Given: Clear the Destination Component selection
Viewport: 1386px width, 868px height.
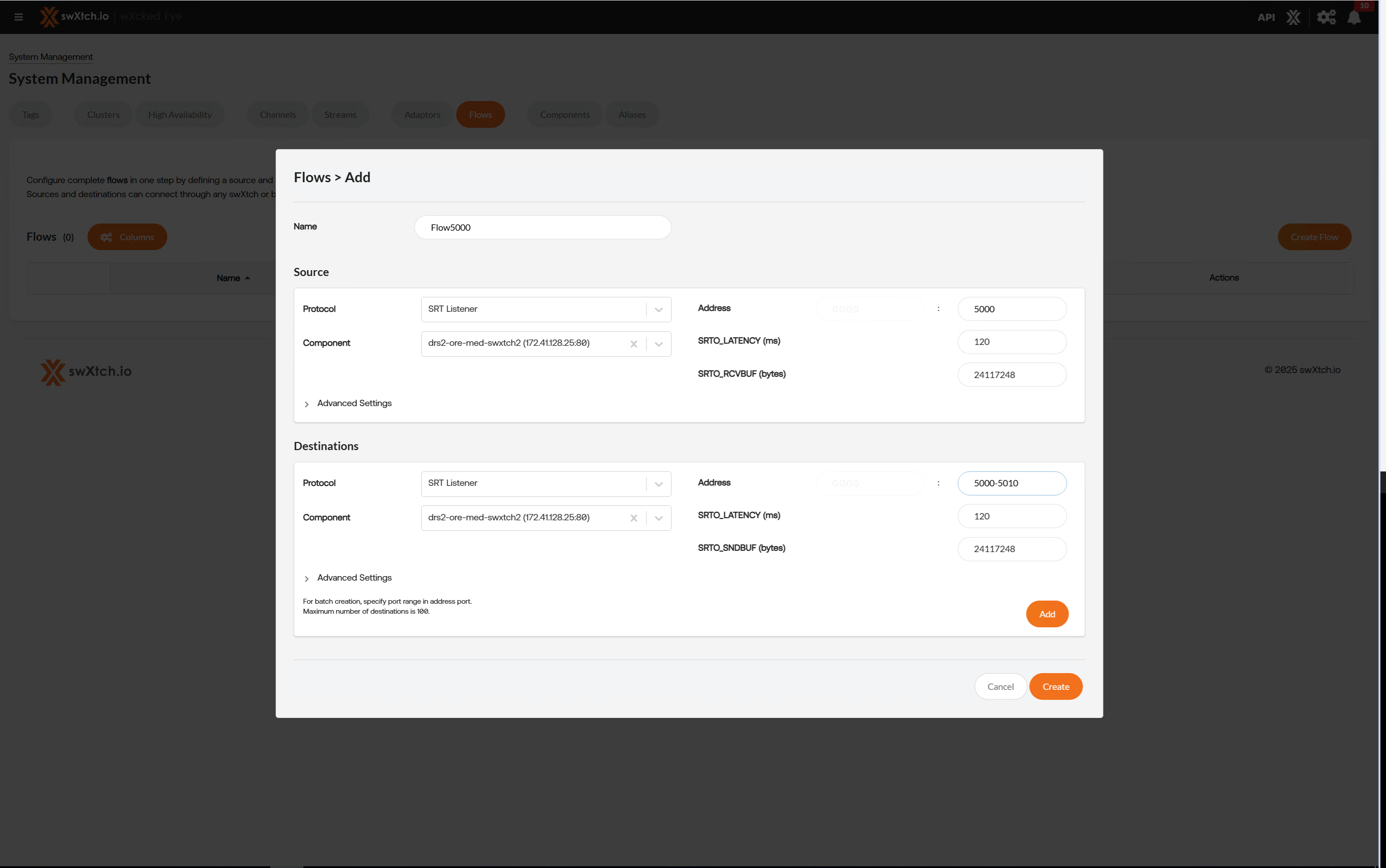Looking at the screenshot, I should pyautogui.click(x=633, y=518).
